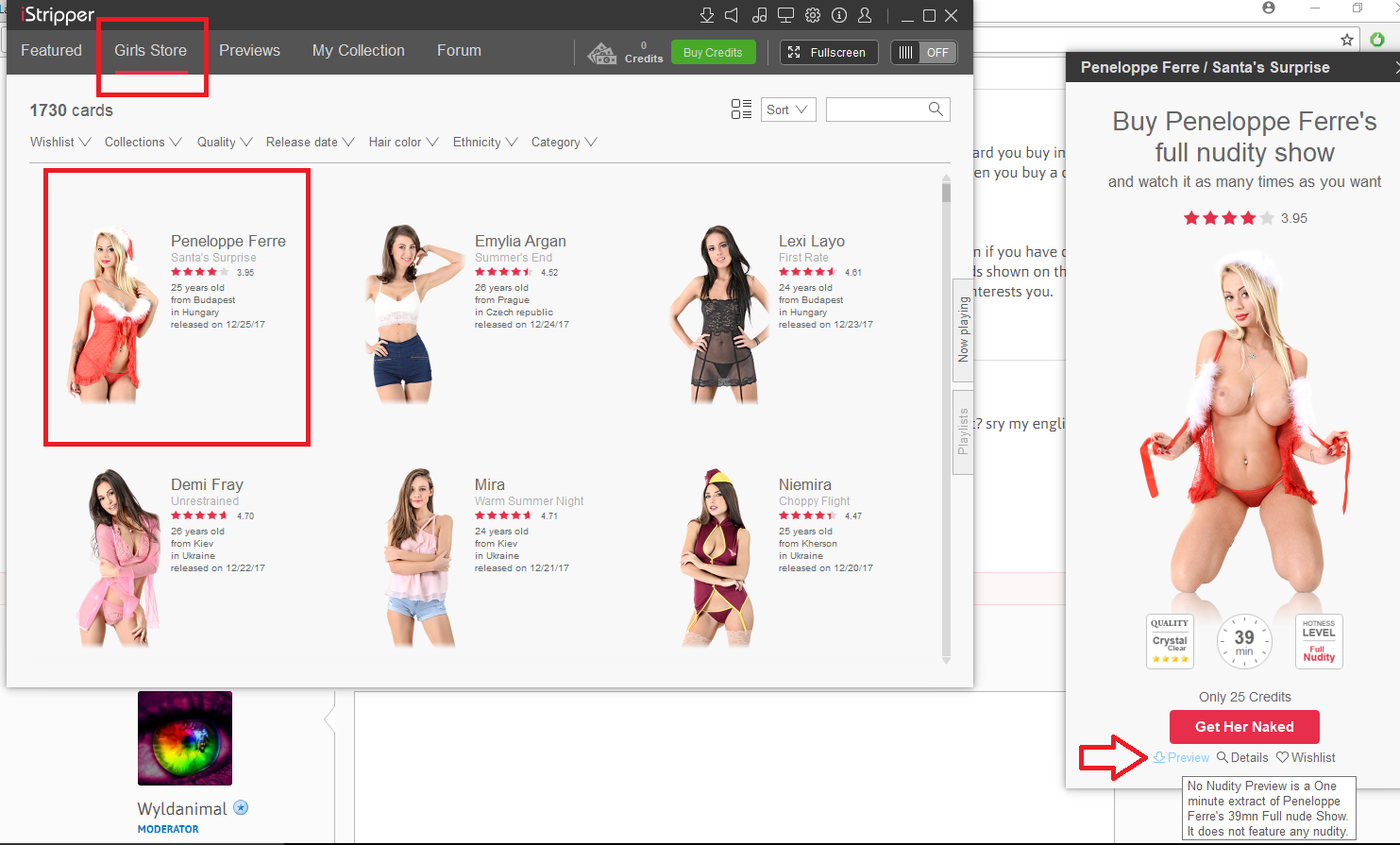Open the Quality filter dropdown

(225, 142)
